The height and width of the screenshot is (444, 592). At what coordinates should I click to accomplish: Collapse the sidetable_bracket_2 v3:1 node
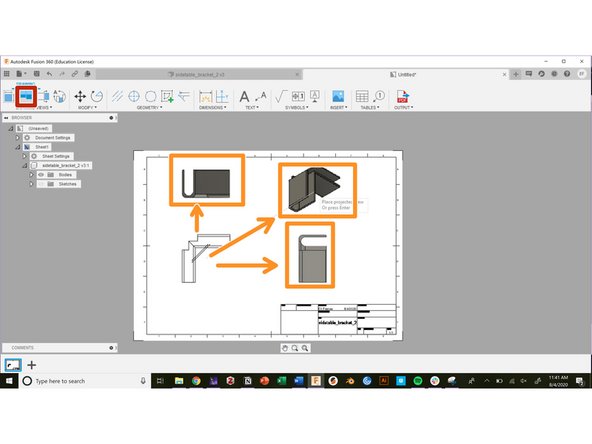click(25, 165)
